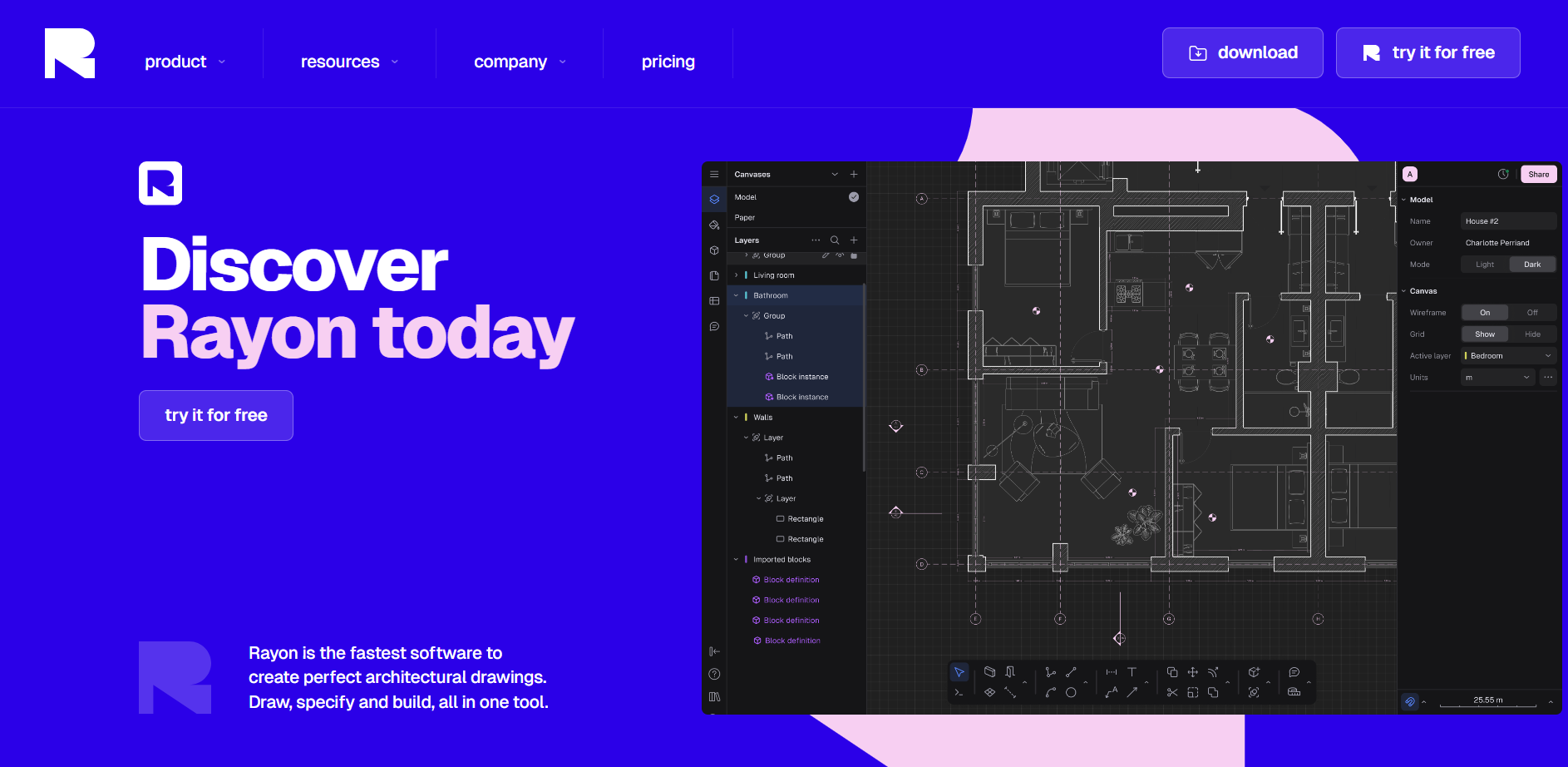
Task: Open the comments sidebar panel
Action: (x=714, y=327)
